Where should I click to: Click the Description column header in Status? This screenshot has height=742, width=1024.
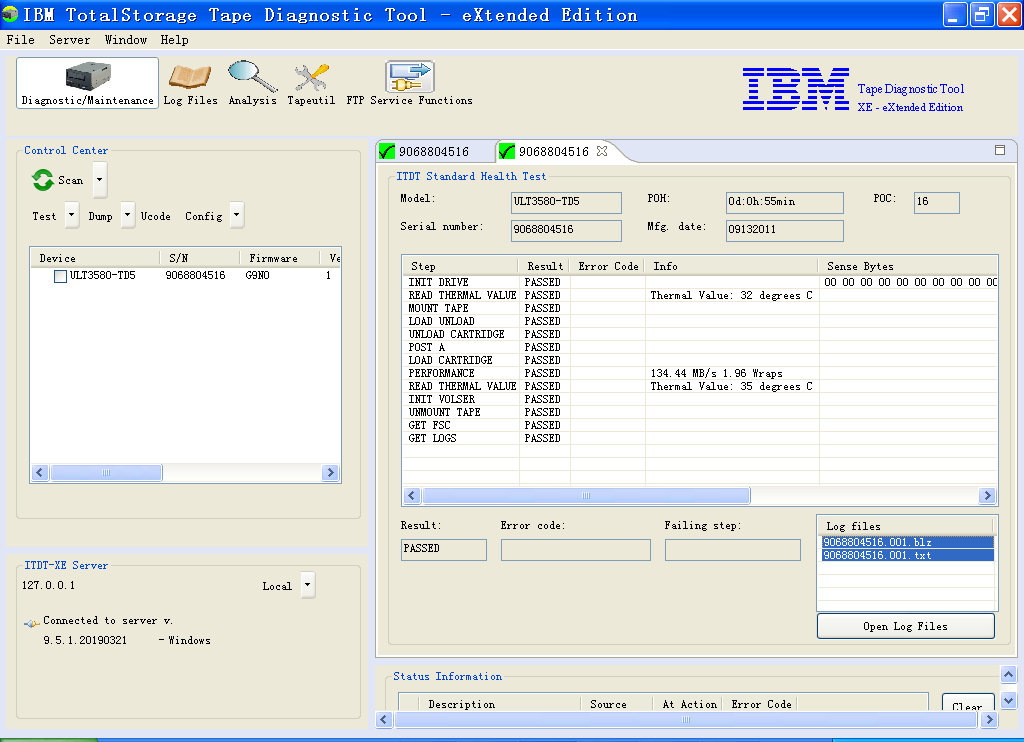(x=500, y=704)
